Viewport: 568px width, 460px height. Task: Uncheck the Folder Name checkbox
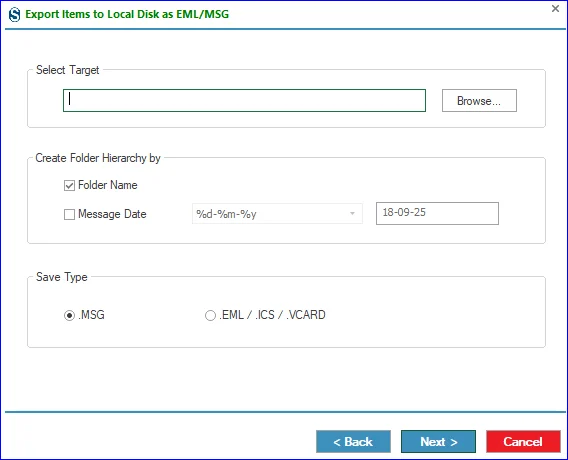(x=69, y=185)
